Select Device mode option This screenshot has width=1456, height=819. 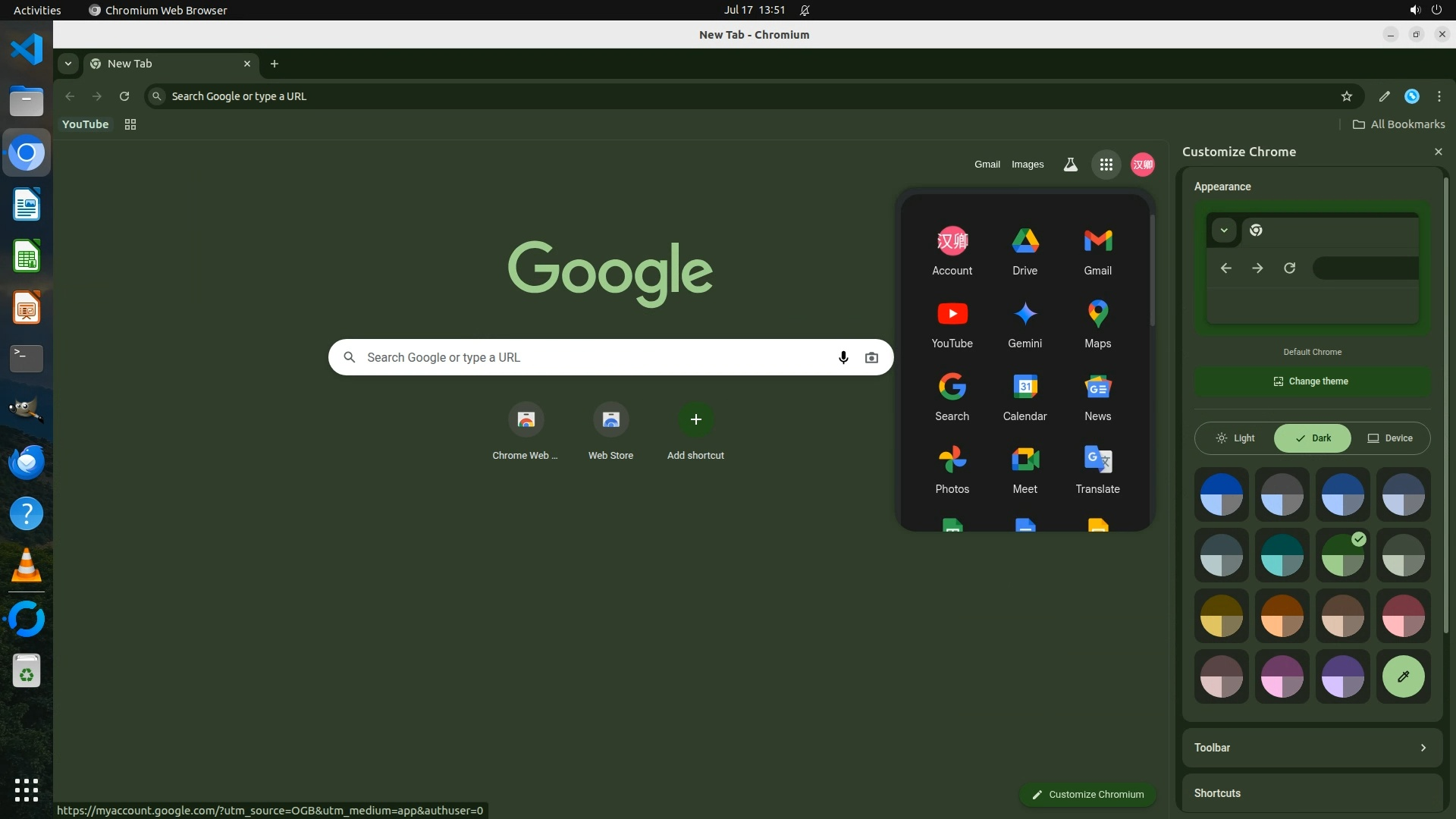[1390, 438]
